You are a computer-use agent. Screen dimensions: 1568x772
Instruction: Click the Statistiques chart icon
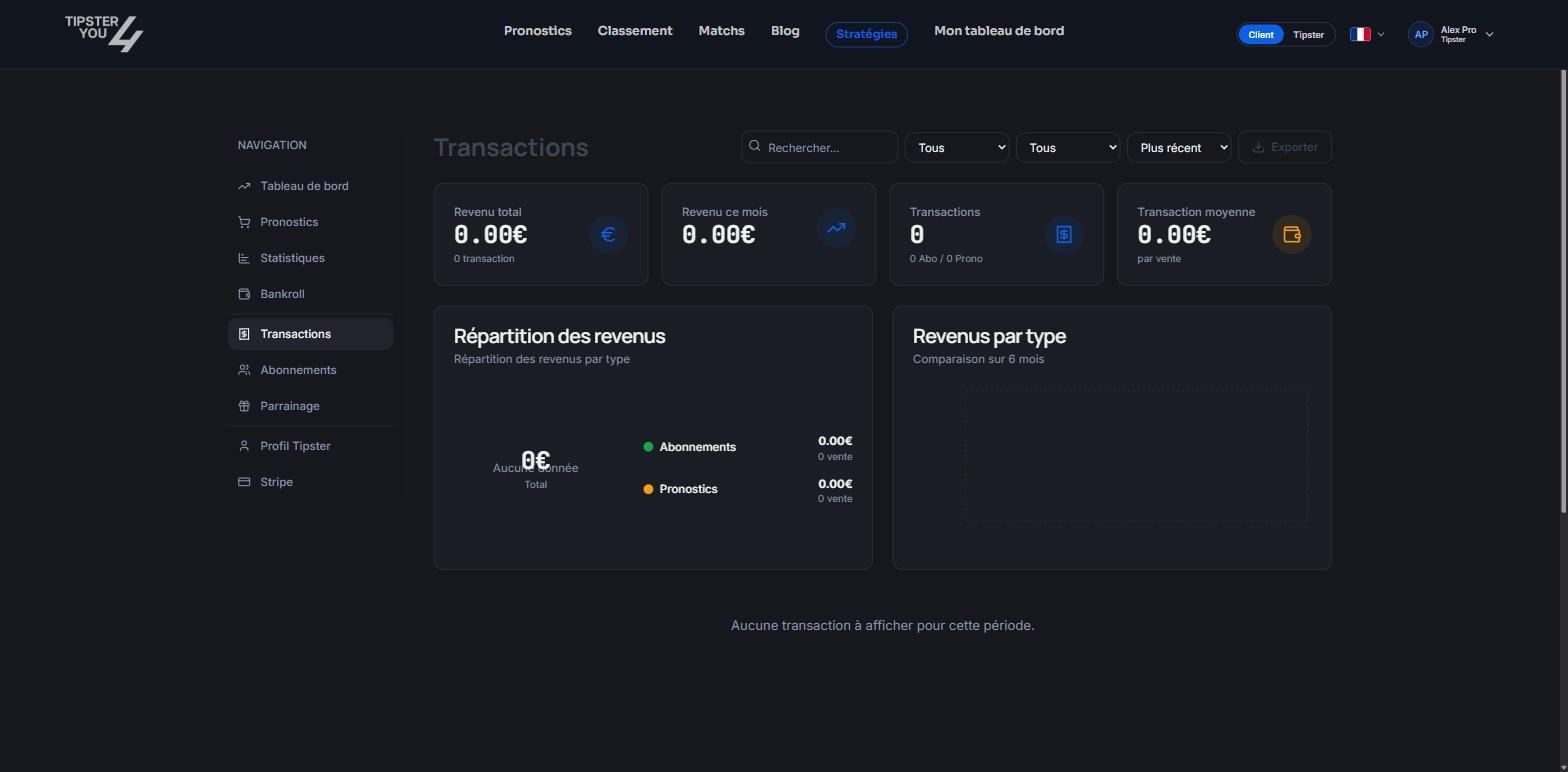[244, 258]
